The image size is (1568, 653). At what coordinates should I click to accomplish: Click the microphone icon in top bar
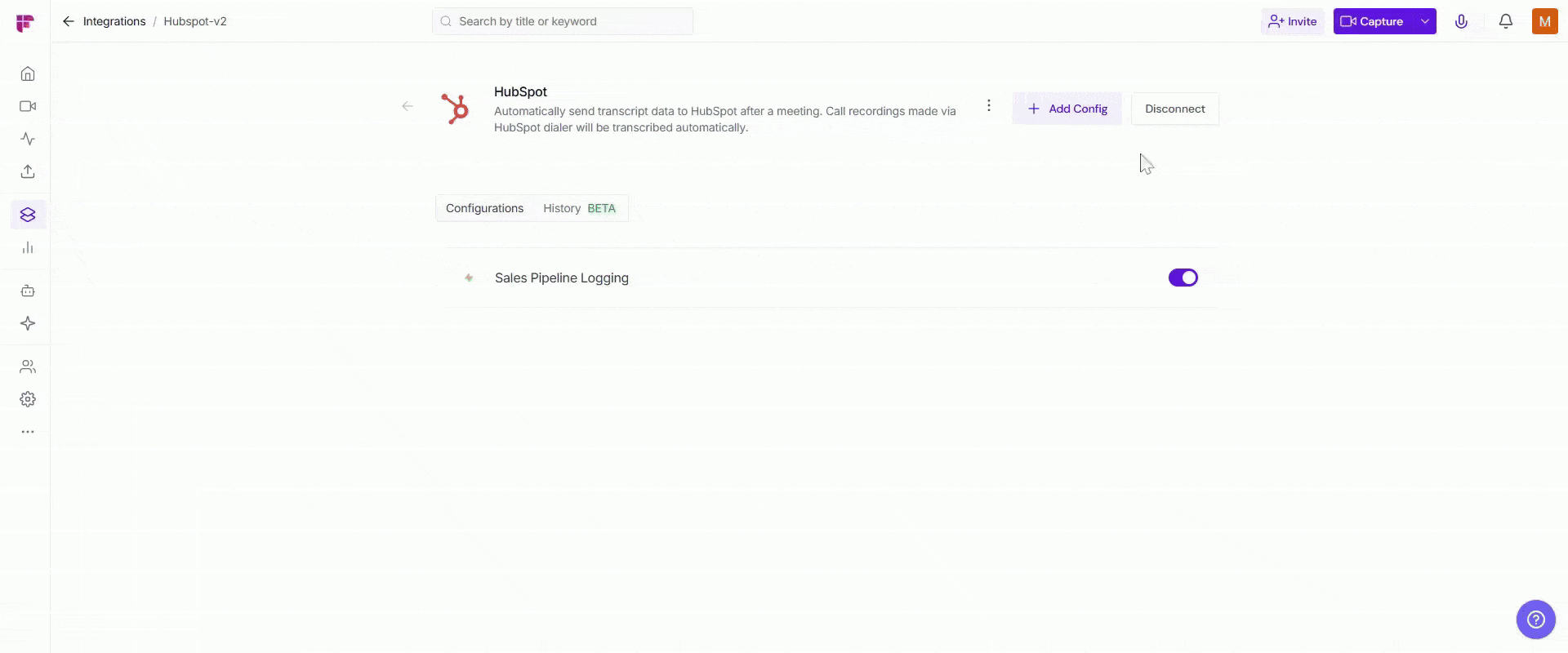click(x=1461, y=22)
